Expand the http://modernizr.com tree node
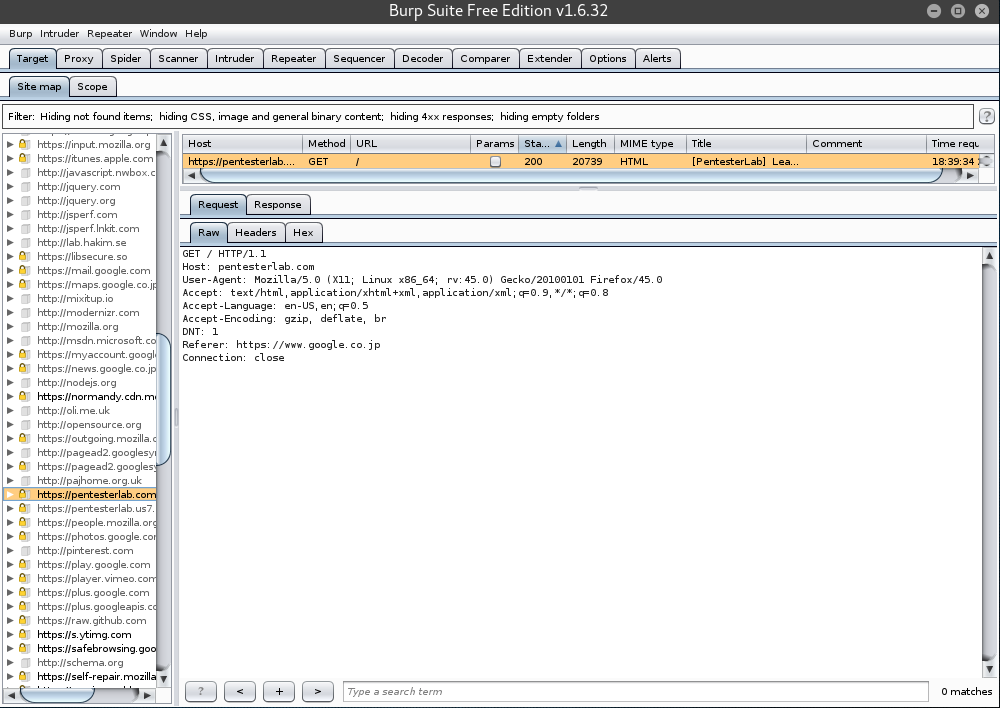Screen dimensions: 1000x708 (10, 313)
